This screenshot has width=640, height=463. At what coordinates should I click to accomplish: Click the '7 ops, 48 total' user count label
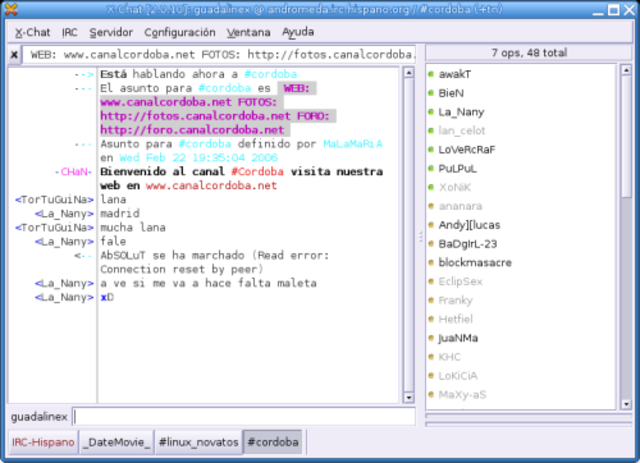click(x=529, y=53)
